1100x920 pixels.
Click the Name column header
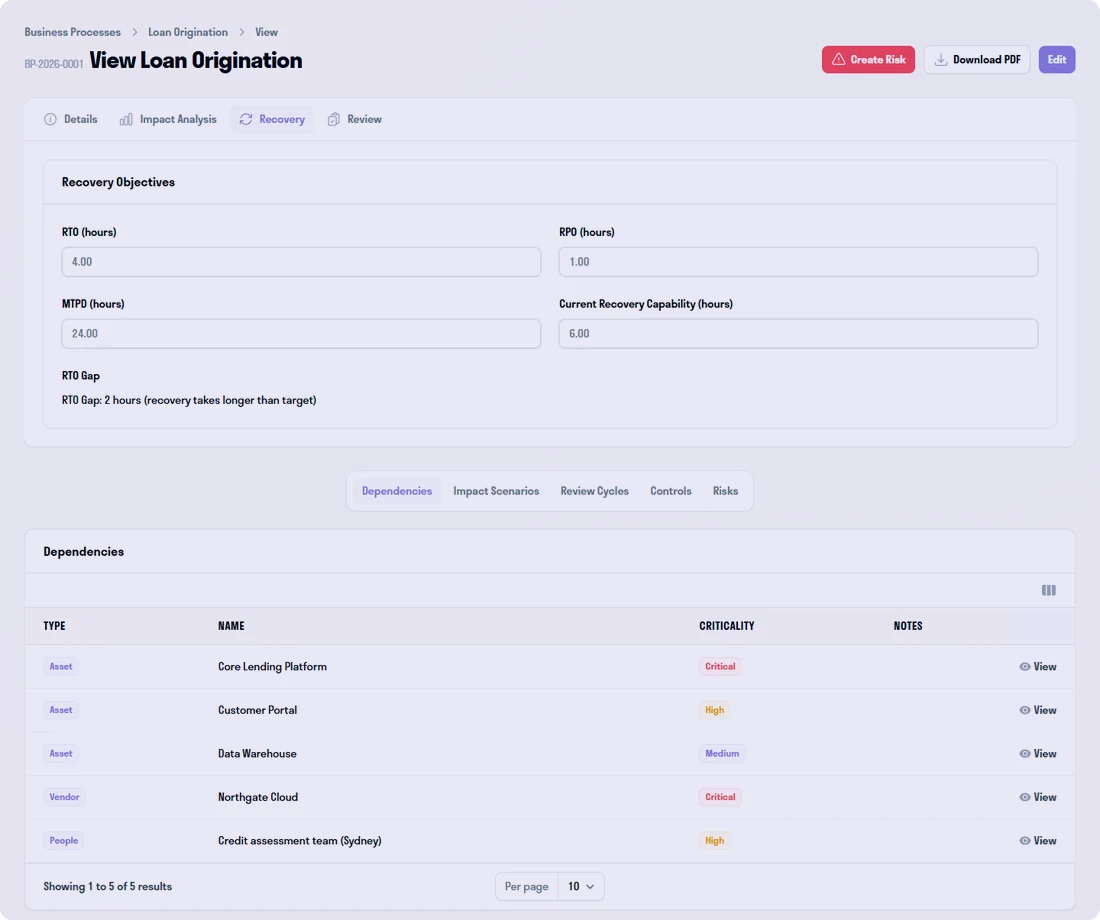(x=231, y=626)
